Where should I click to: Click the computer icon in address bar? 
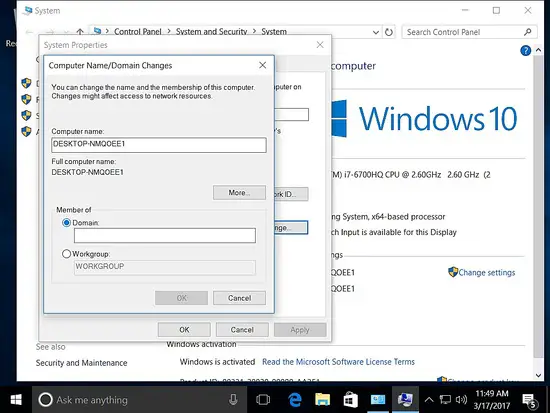pyautogui.click(x=97, y=31)
